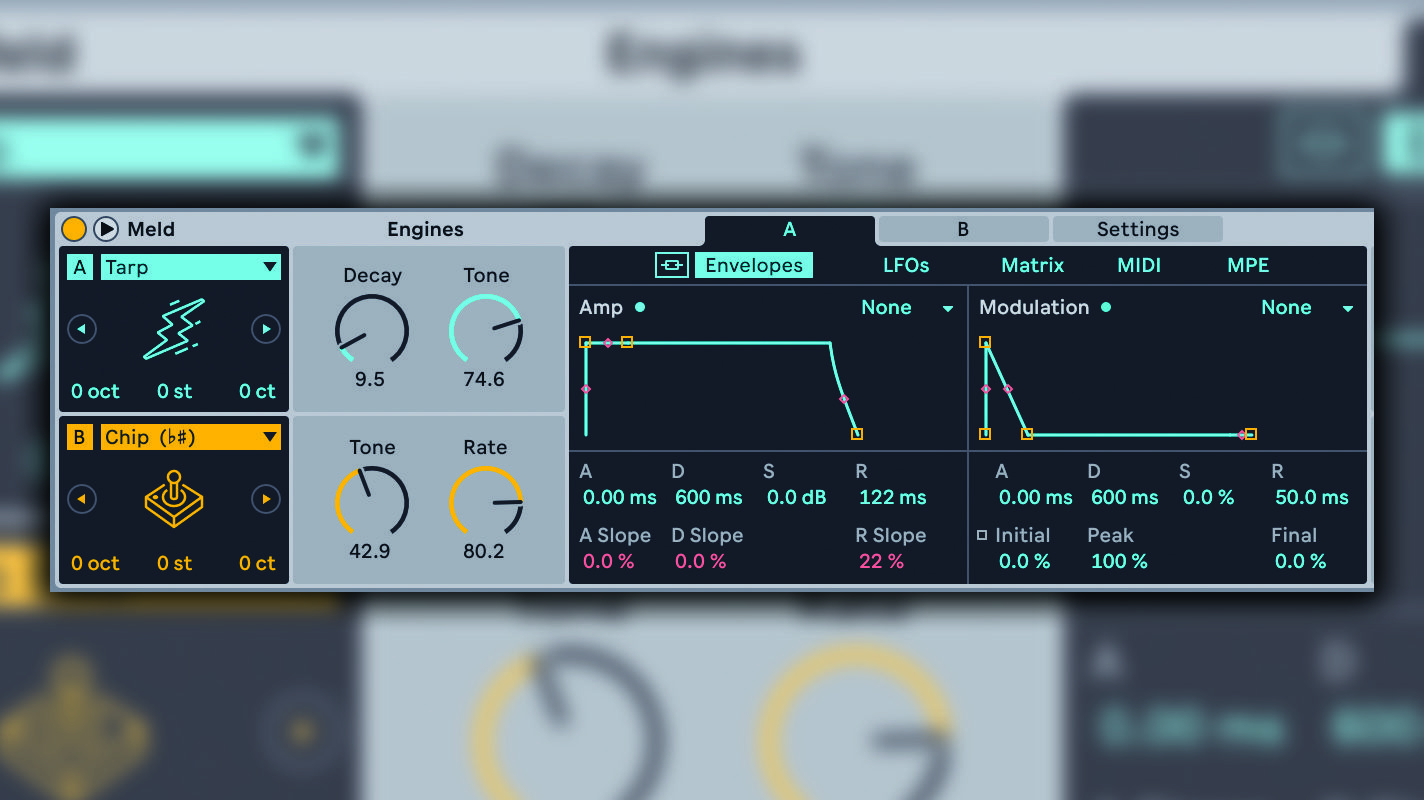This screenshot has width=1424, height=800.
Task: Open the Settings tab
Action: (x=1137, y=229)
